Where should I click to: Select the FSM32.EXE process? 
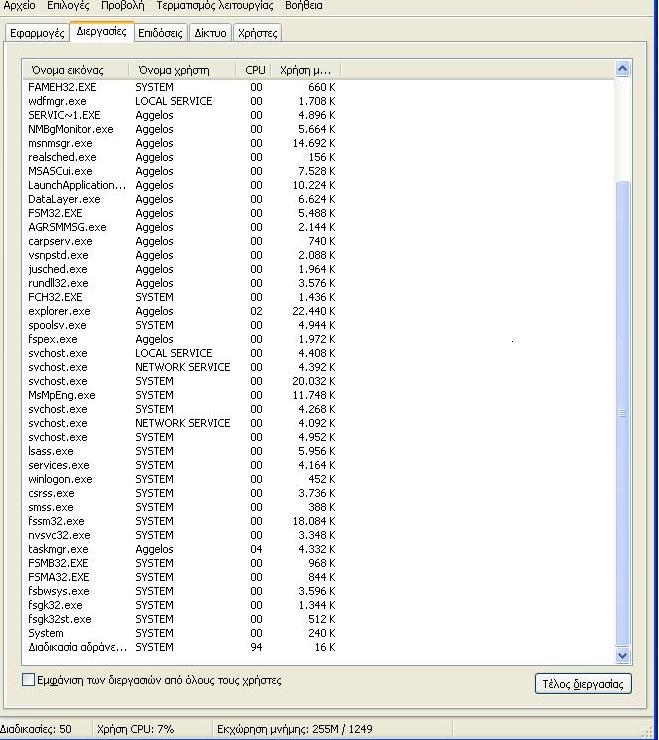181,213
